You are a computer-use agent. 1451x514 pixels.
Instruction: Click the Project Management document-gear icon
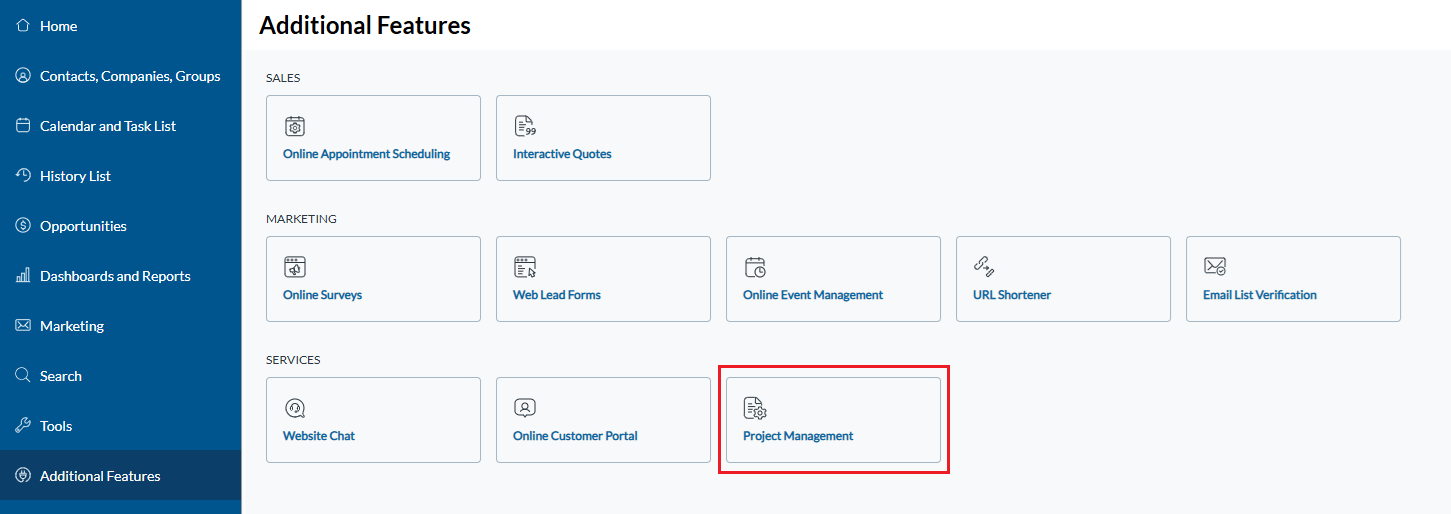(755, 408)
